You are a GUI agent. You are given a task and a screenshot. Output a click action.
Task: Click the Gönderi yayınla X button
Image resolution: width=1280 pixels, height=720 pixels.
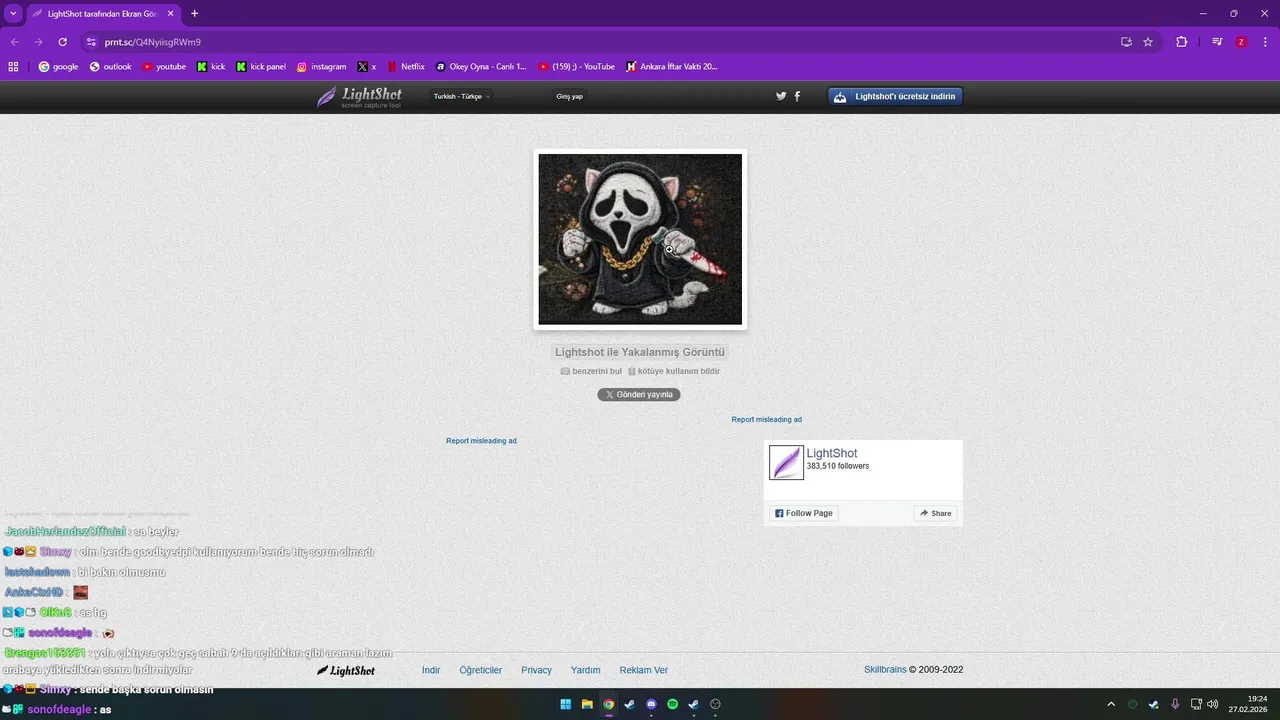639,395
